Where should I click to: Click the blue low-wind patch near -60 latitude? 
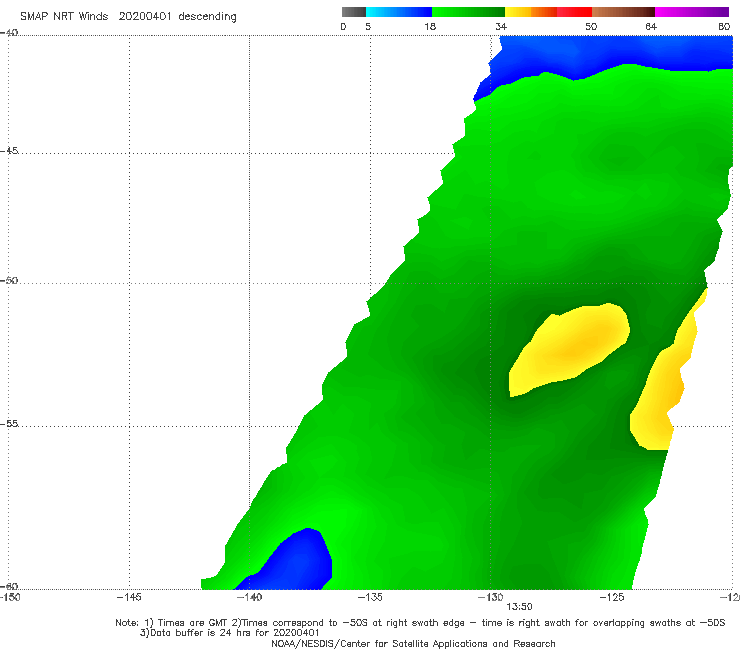(293, 562)
